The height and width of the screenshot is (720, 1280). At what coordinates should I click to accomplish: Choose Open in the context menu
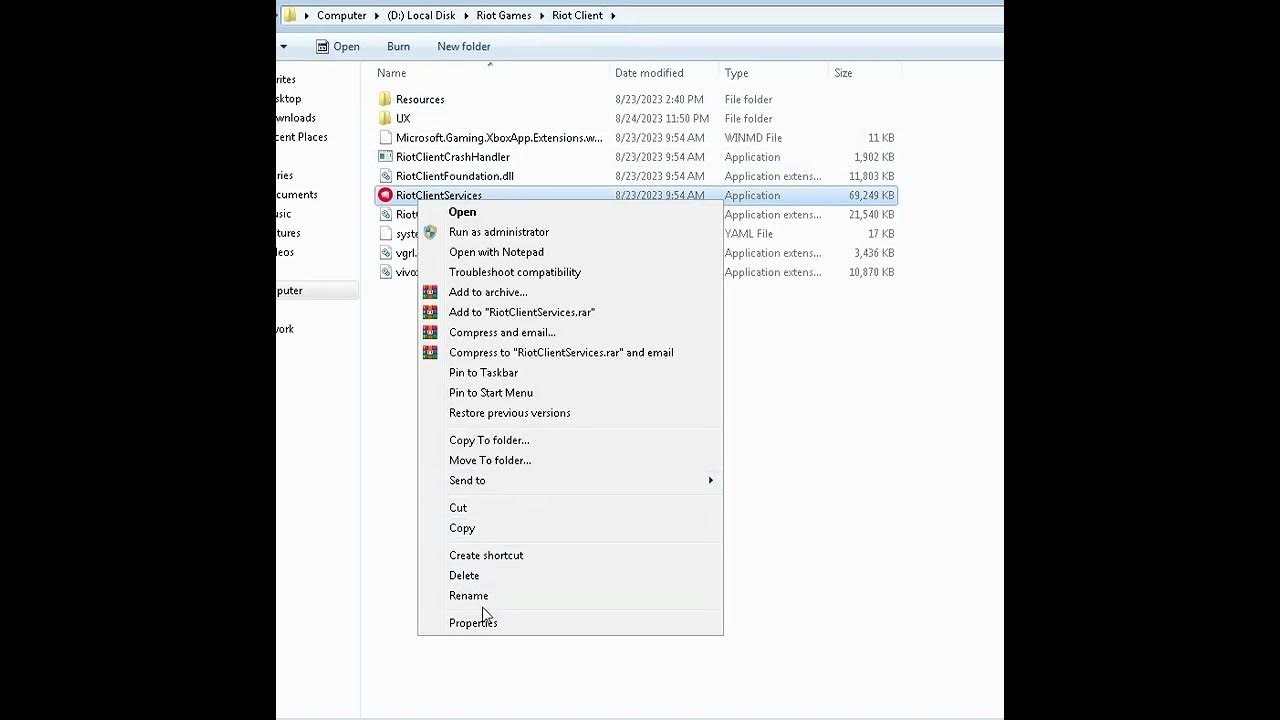[462, 212]
